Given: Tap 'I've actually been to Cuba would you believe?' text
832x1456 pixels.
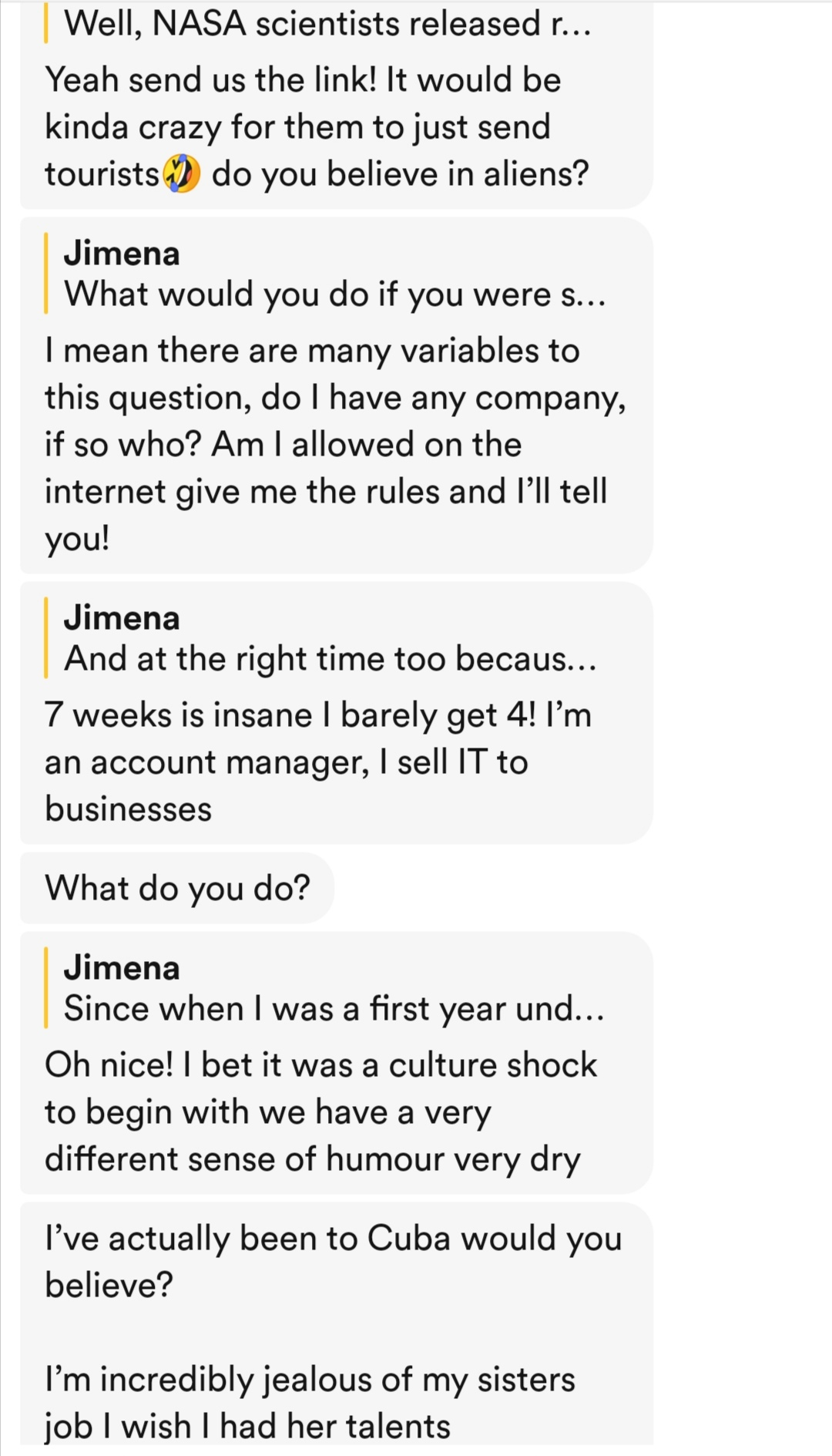Looking at the screenshot, I should tap(333, 1262).
